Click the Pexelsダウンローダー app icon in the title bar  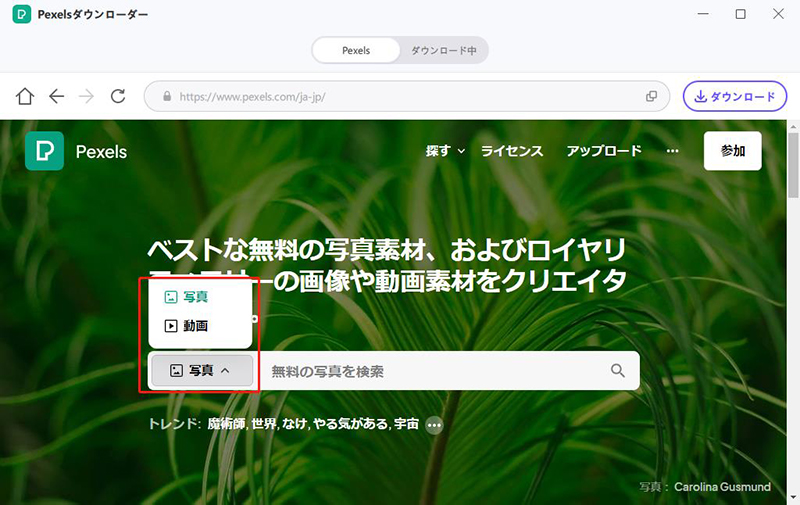point(21,14)
